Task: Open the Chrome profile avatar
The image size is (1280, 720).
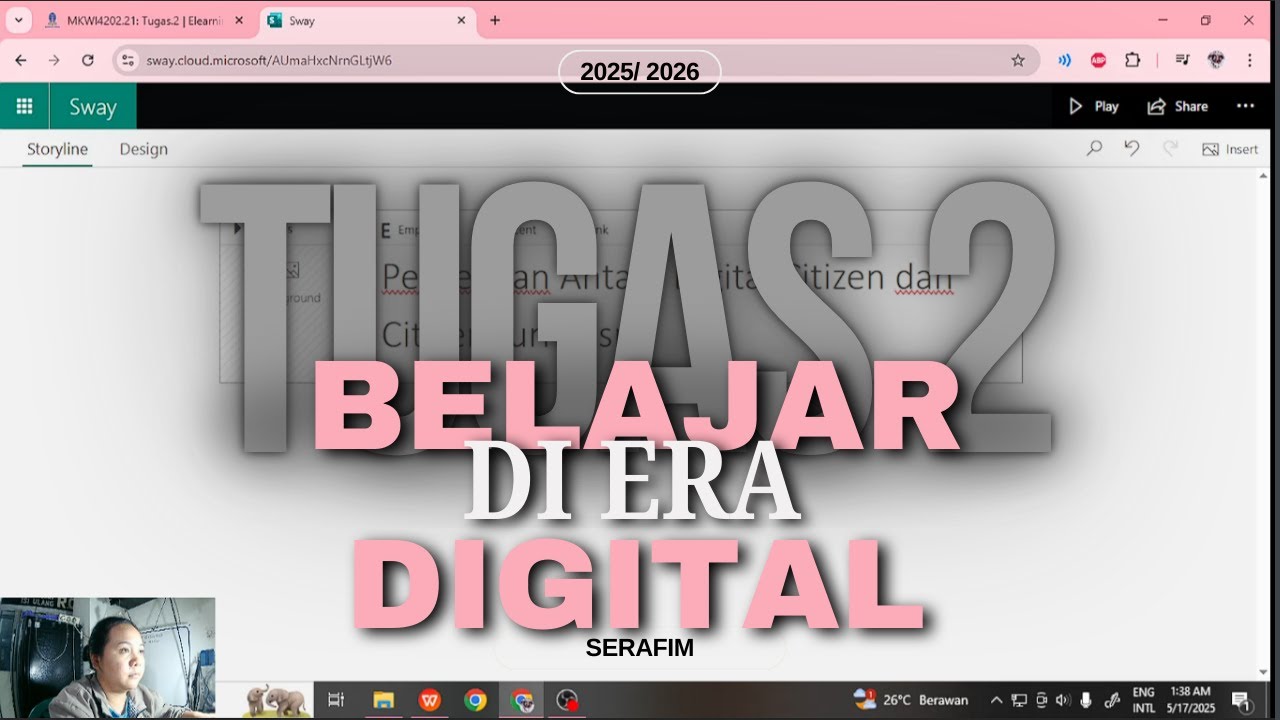Action: (x=1216, y=60)
